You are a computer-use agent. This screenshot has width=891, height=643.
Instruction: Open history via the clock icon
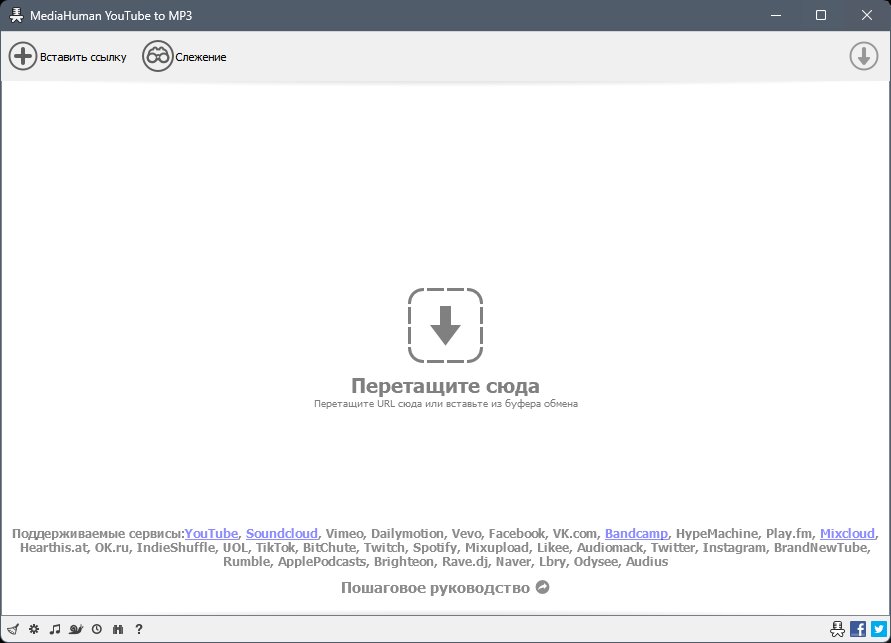click(x=97, y=629)
